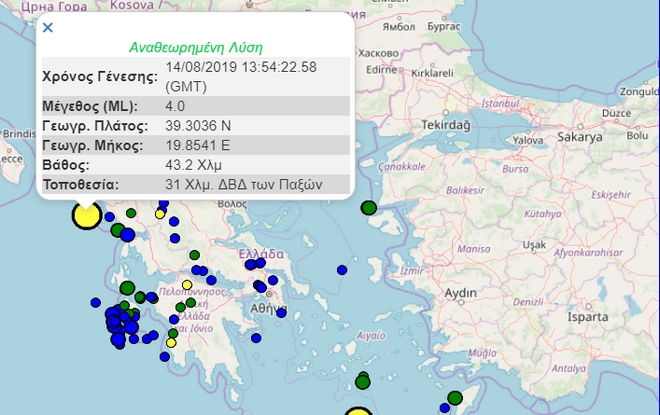Select the green marker right of the popup

368,208
